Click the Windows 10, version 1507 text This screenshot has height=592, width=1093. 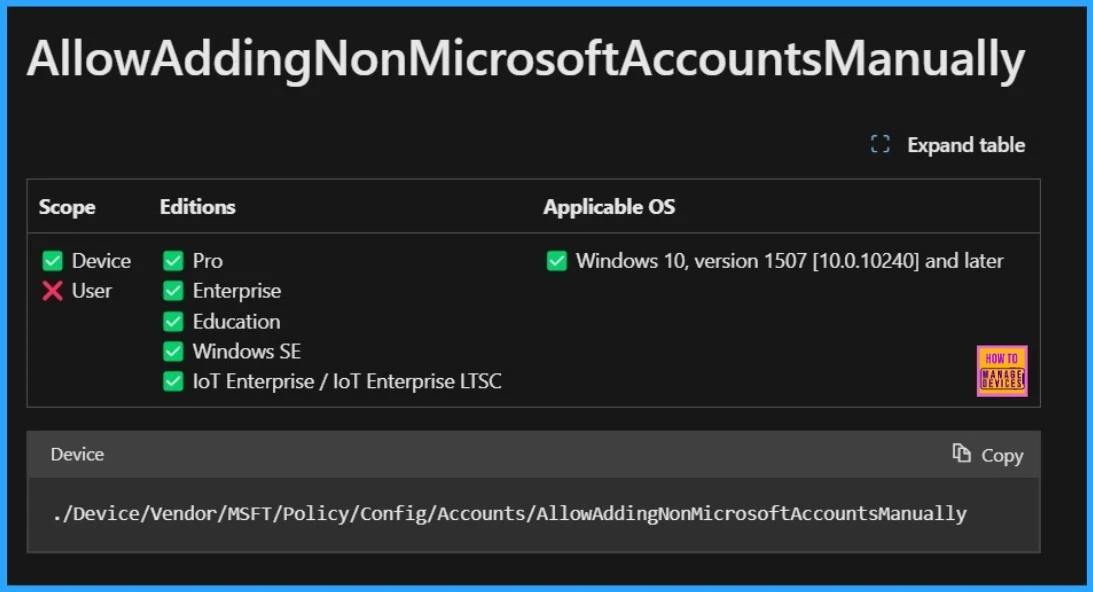click(789, 261)
